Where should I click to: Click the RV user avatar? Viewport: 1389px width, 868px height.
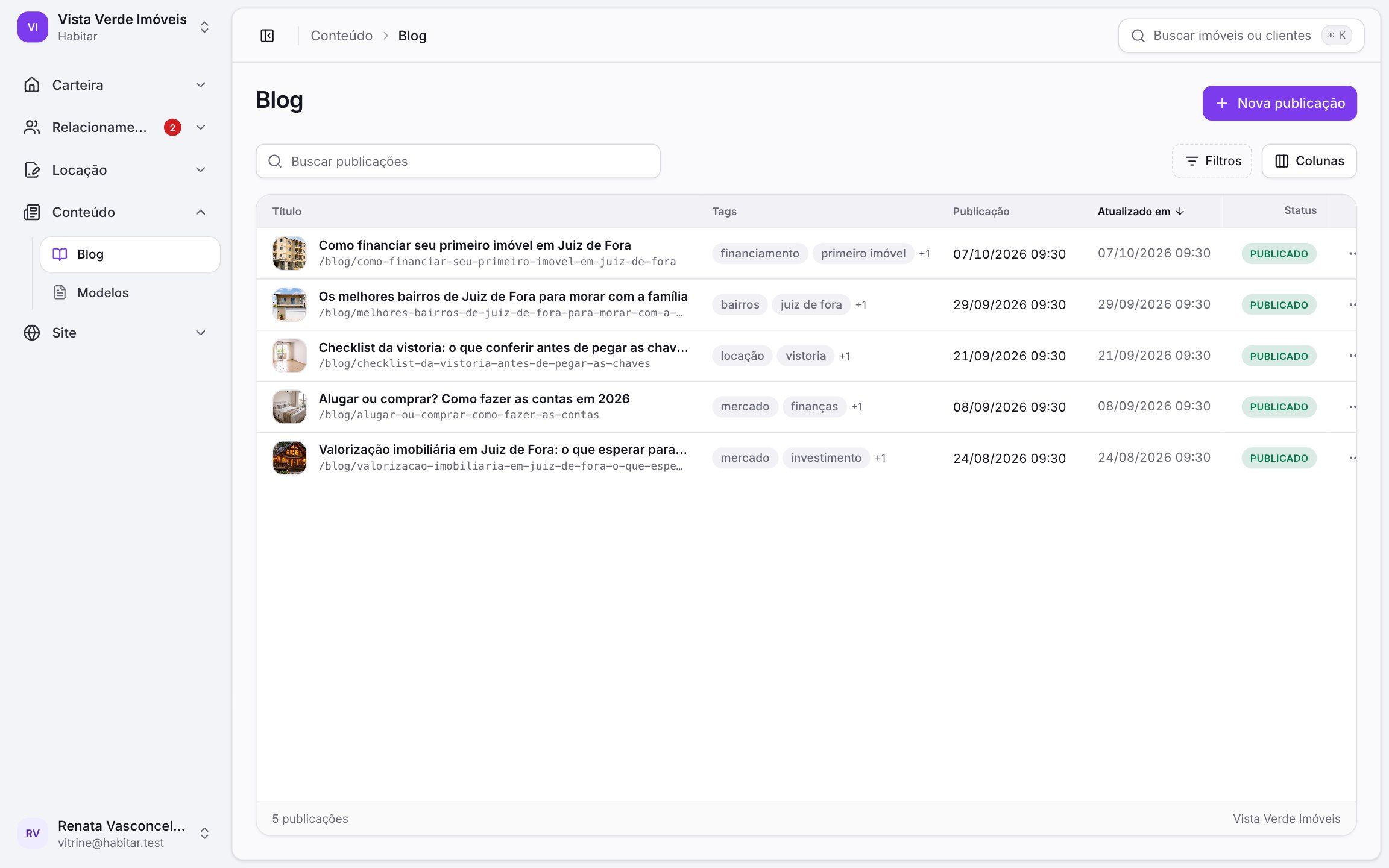(33, 833)
